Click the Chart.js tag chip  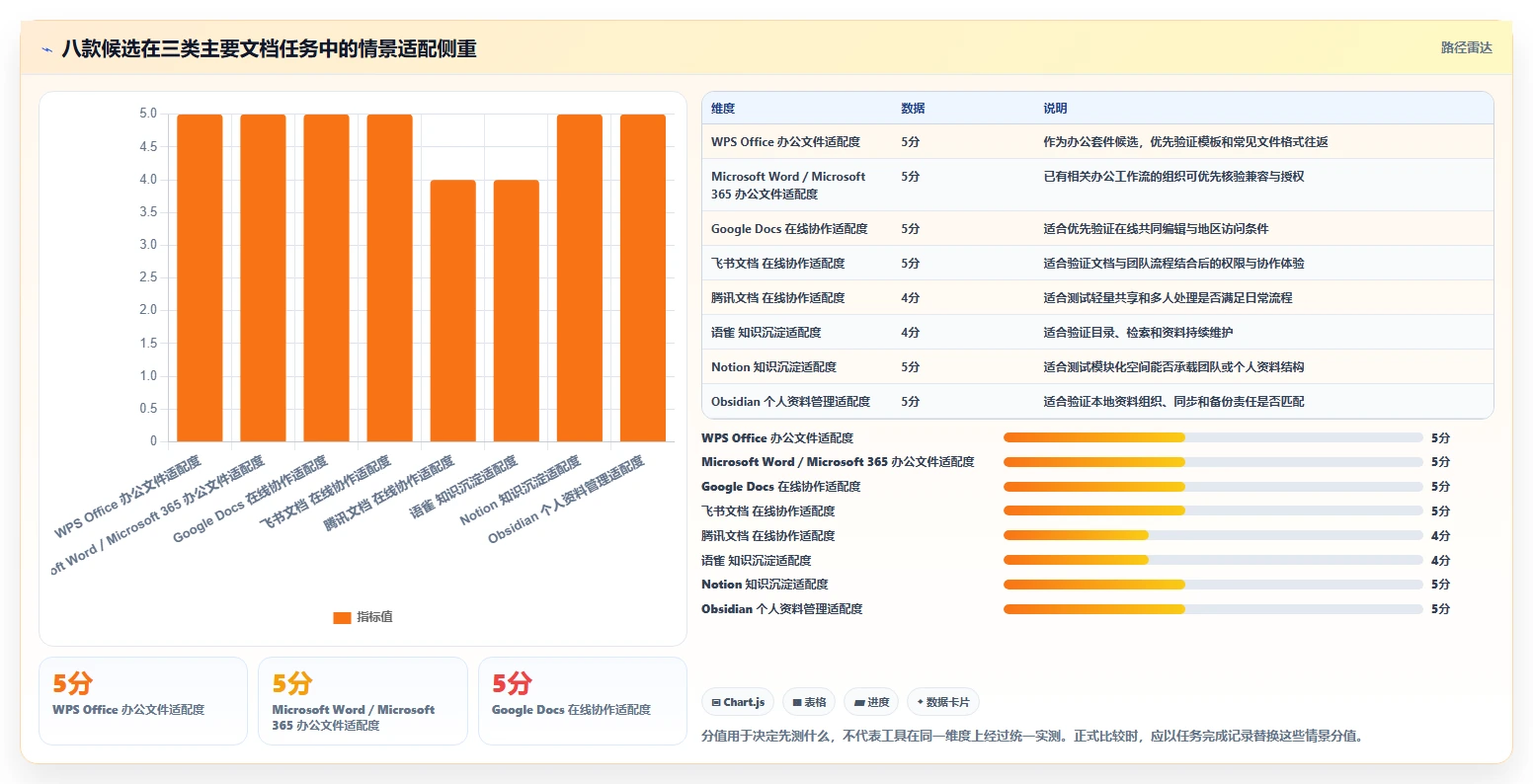pos(738,702)
